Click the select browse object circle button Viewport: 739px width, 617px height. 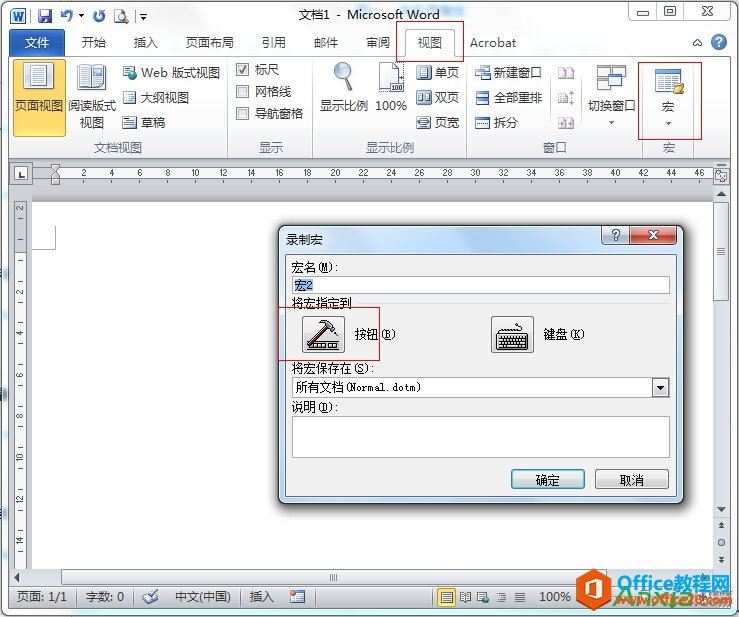click(721, 543)
